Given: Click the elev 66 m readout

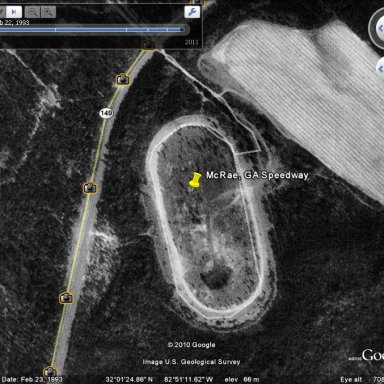Looking at the screenshot, I should (x=242, y=379).
